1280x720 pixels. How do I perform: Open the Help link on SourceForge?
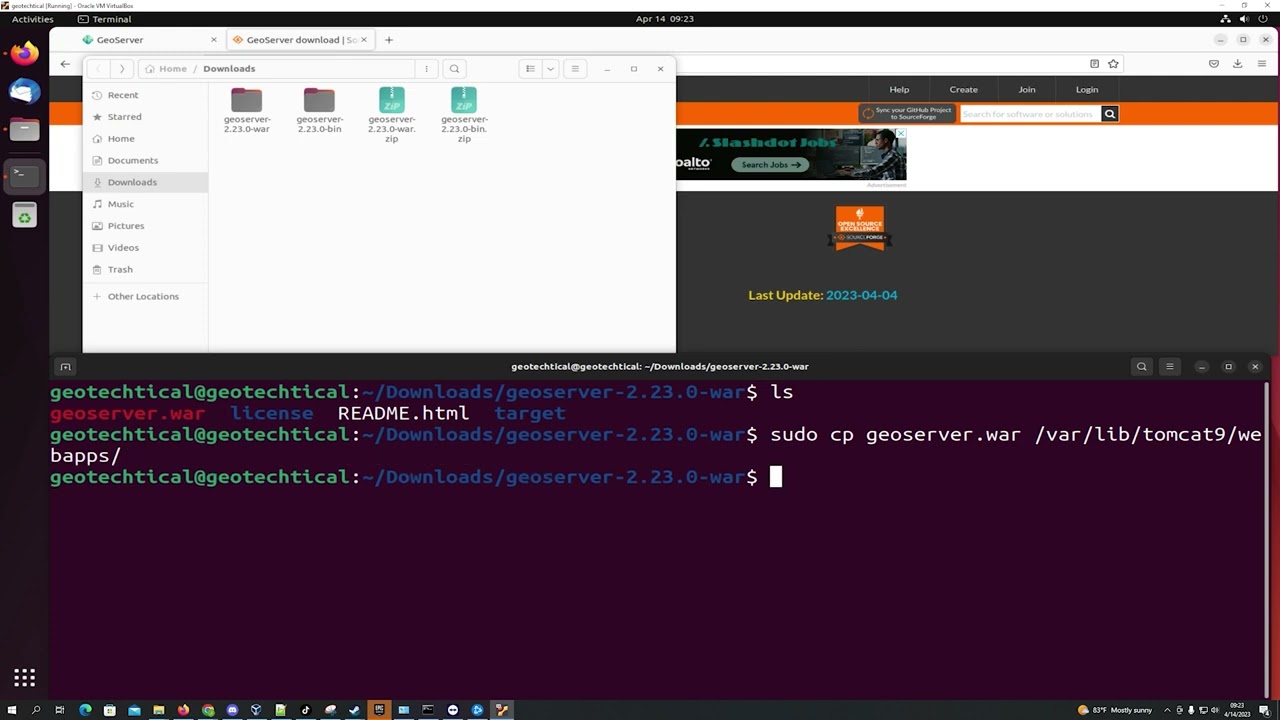click(x=899, y=90)
